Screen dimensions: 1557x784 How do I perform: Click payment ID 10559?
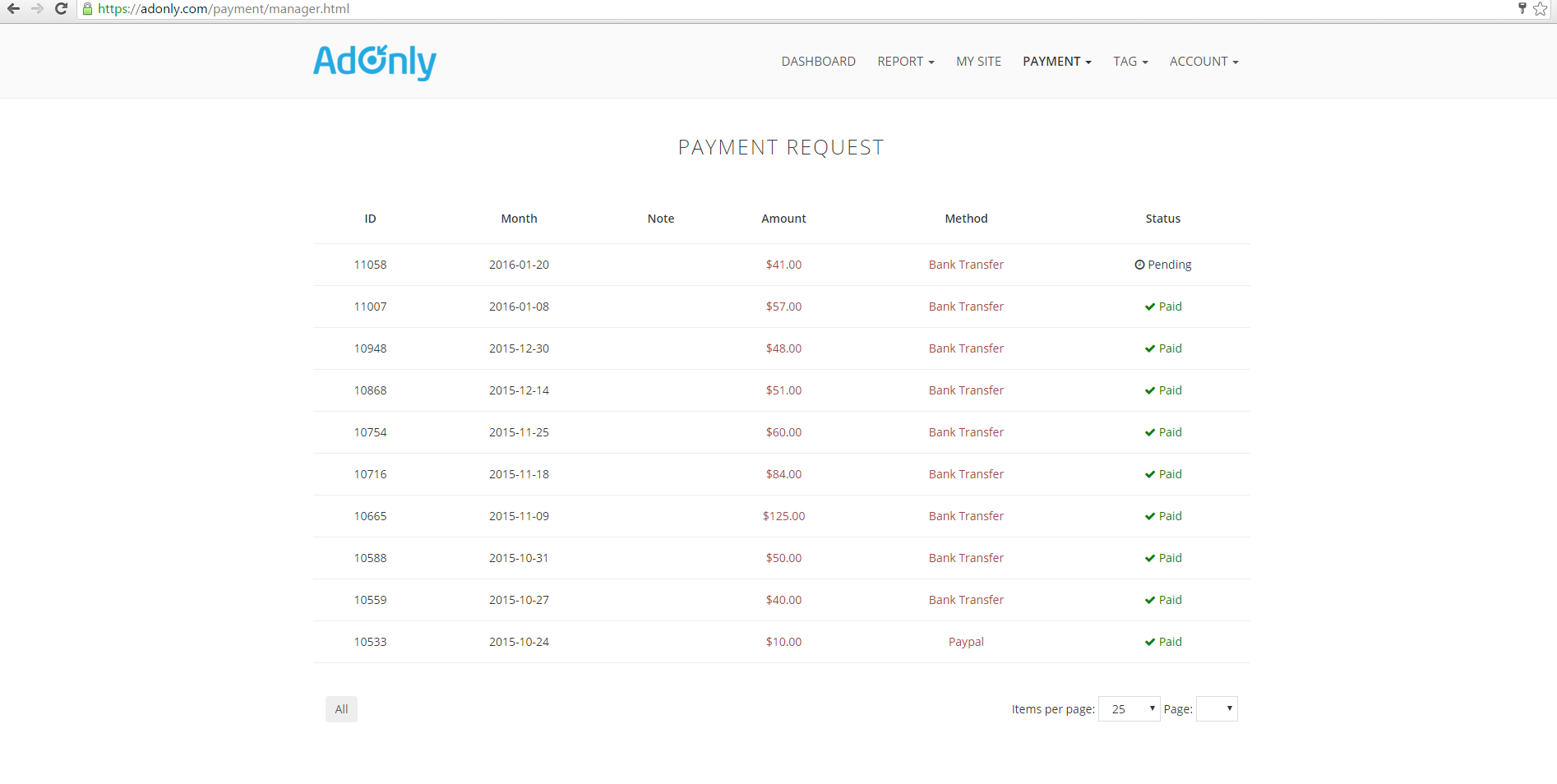click(371, 600)
